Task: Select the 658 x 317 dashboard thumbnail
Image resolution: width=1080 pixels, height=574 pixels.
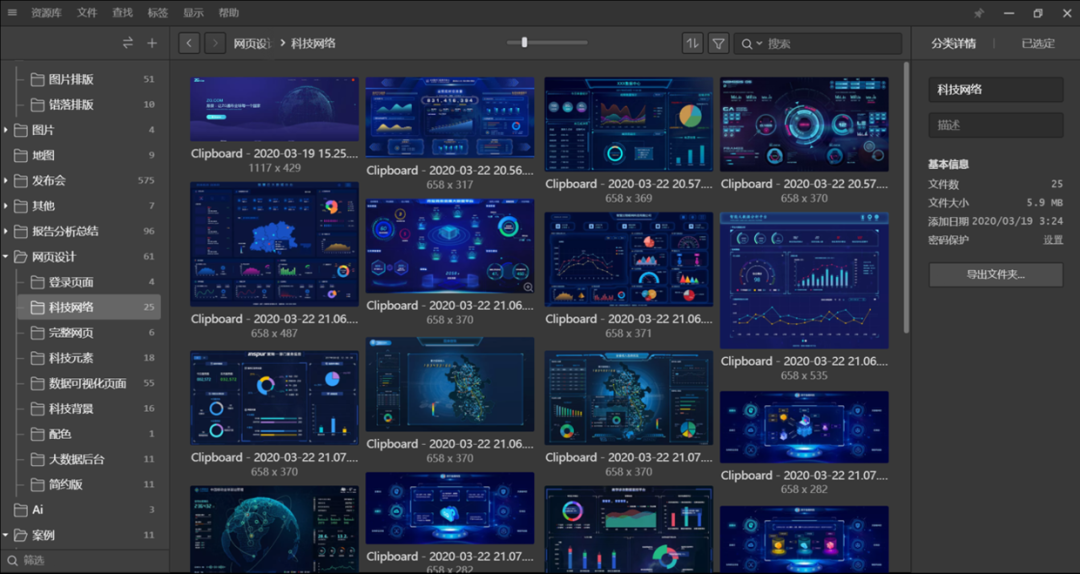Action: coord(450,117)
